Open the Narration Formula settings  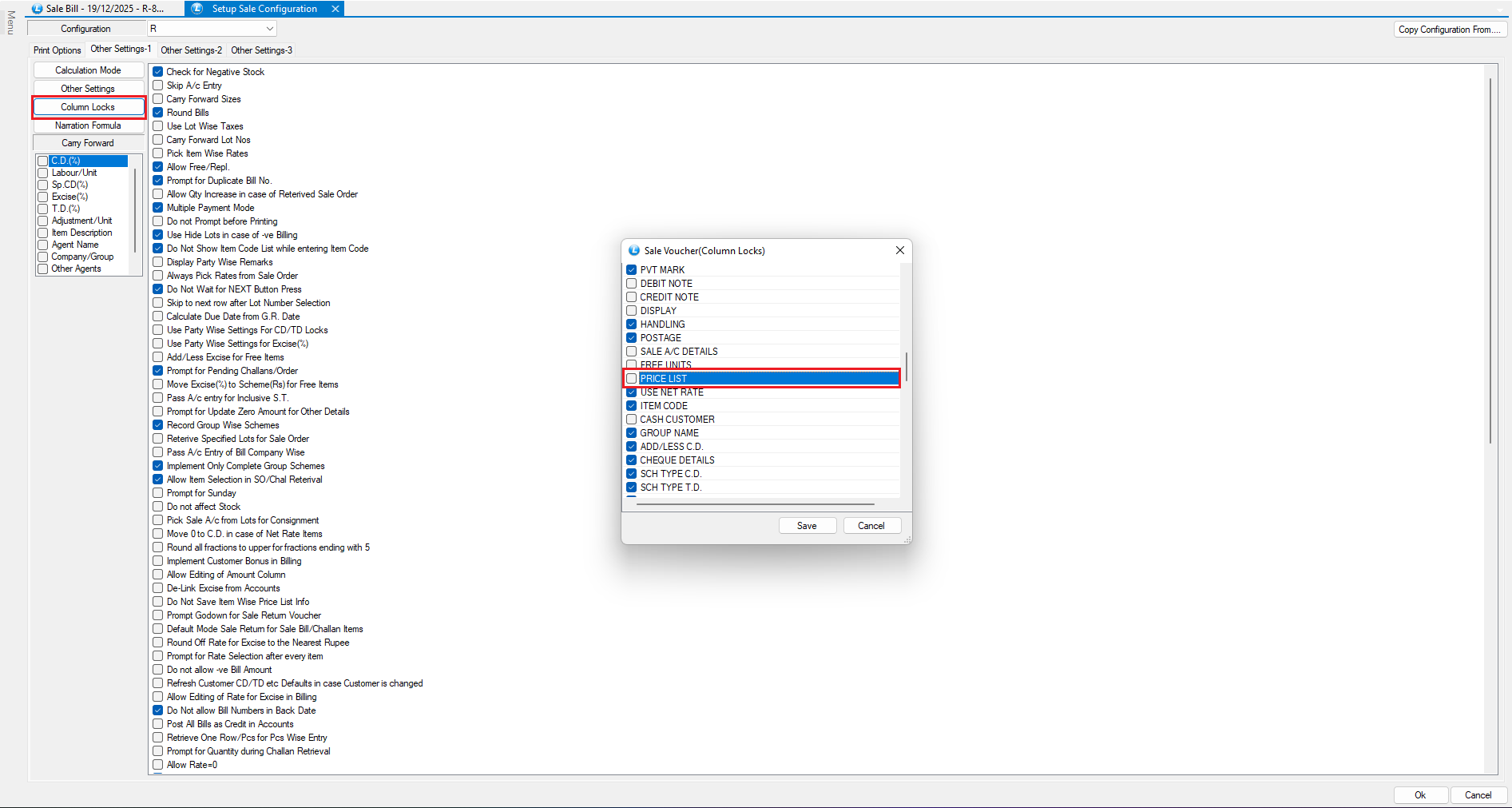(88, 125)
